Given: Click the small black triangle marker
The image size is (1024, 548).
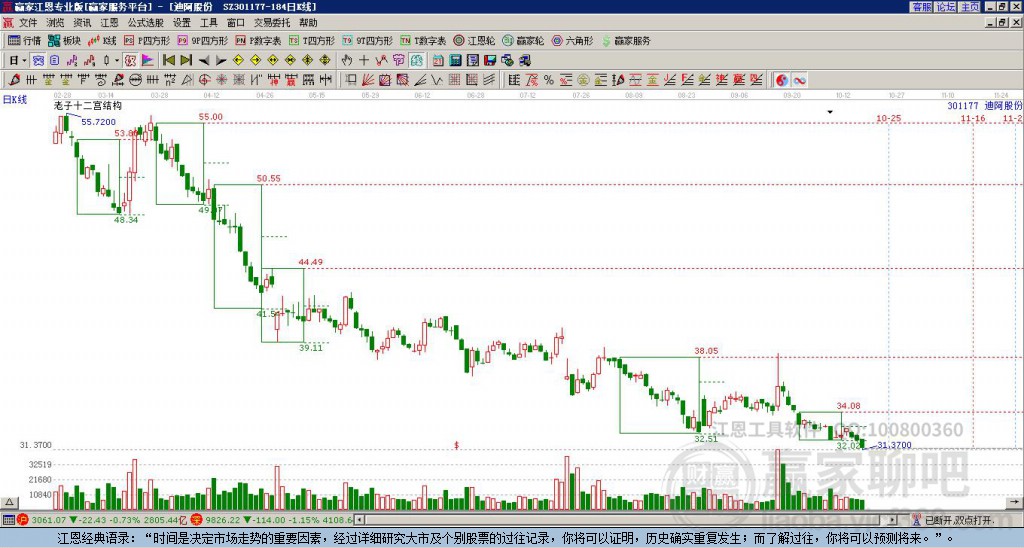Looking at the screenshot, I should (830, 112).
